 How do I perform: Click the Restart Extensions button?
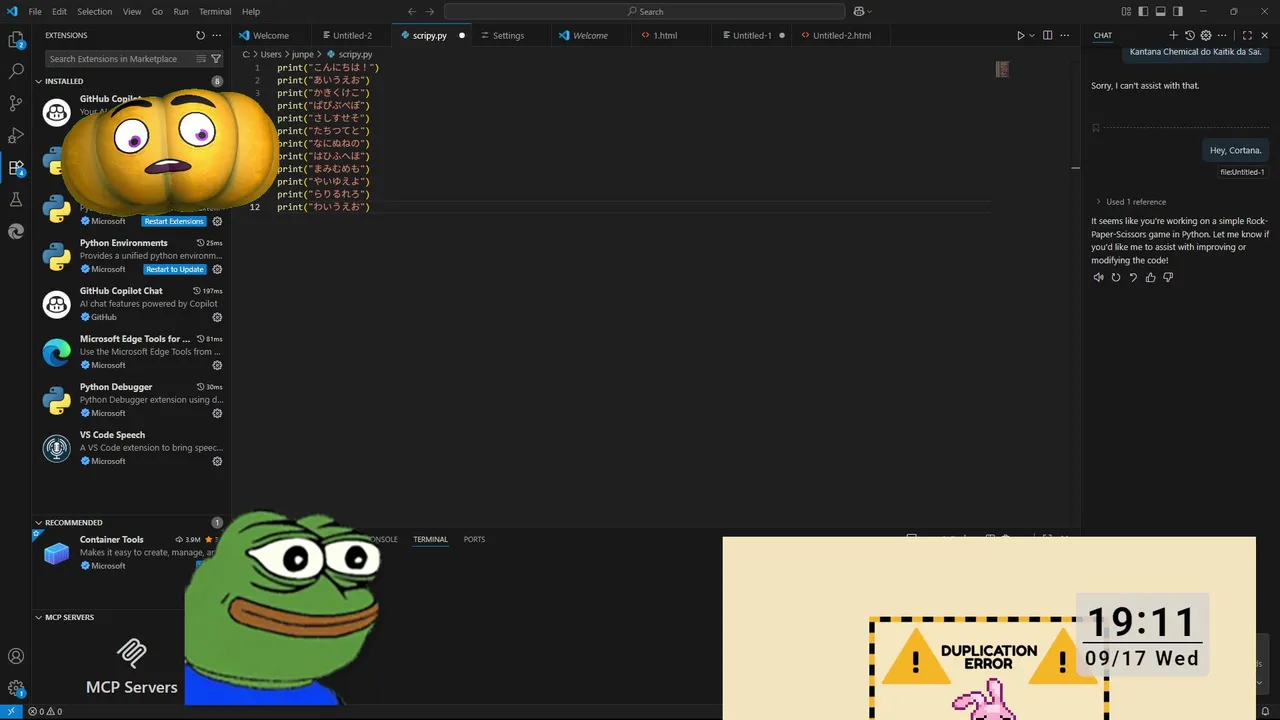click(x=174, y=221)
